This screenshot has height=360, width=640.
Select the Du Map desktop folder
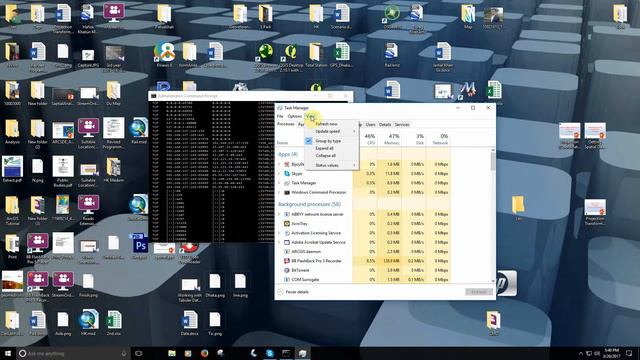pyautogui.click(x=113, y=93)
